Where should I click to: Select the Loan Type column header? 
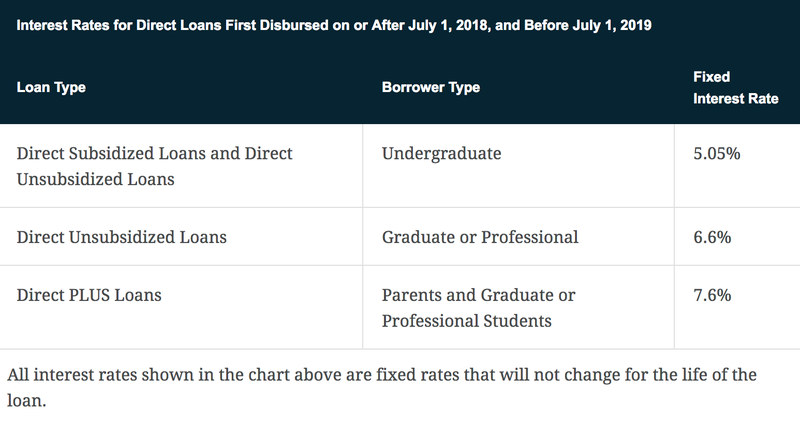click(x=51, y=87)
